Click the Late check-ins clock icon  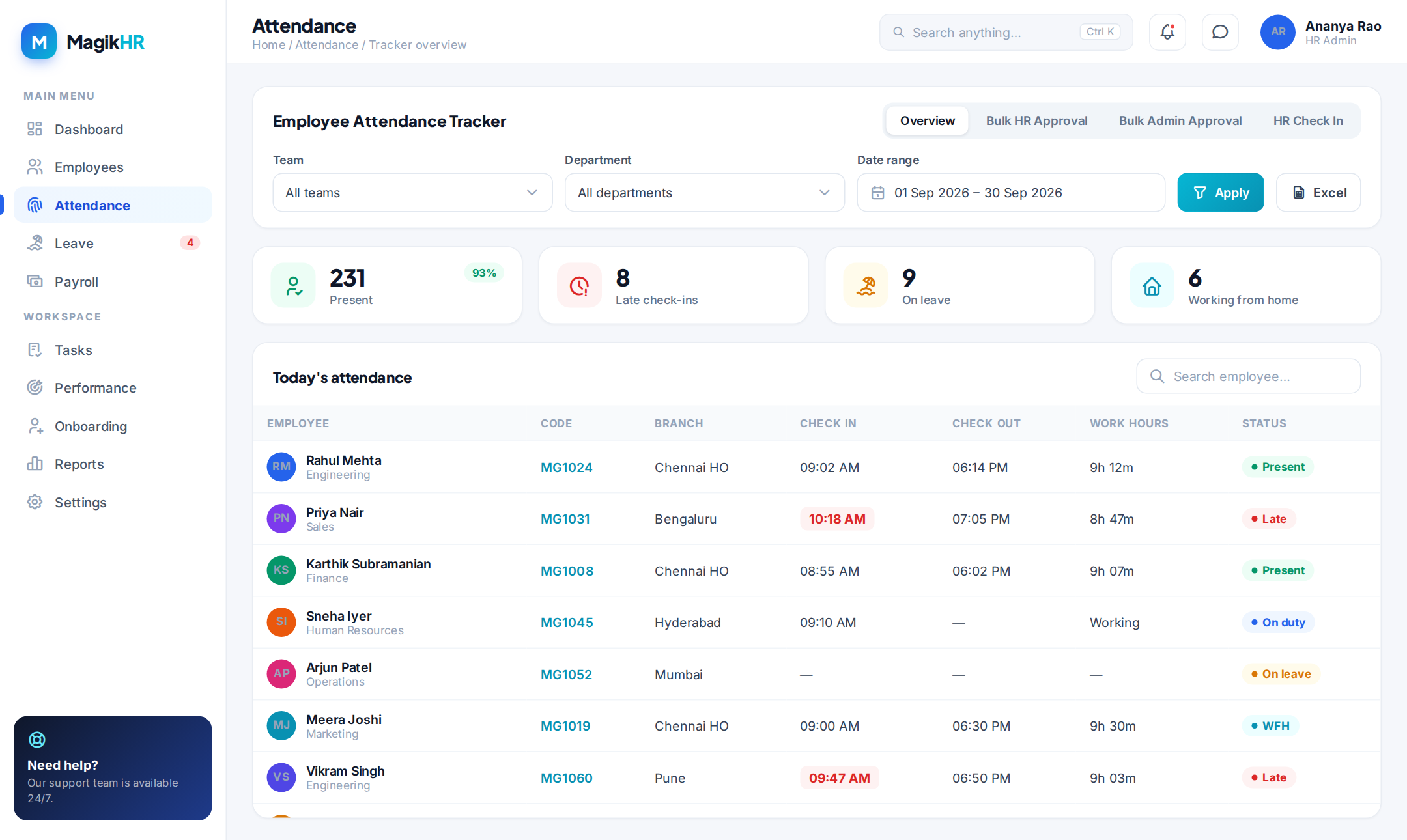click(x=579, y=285)
